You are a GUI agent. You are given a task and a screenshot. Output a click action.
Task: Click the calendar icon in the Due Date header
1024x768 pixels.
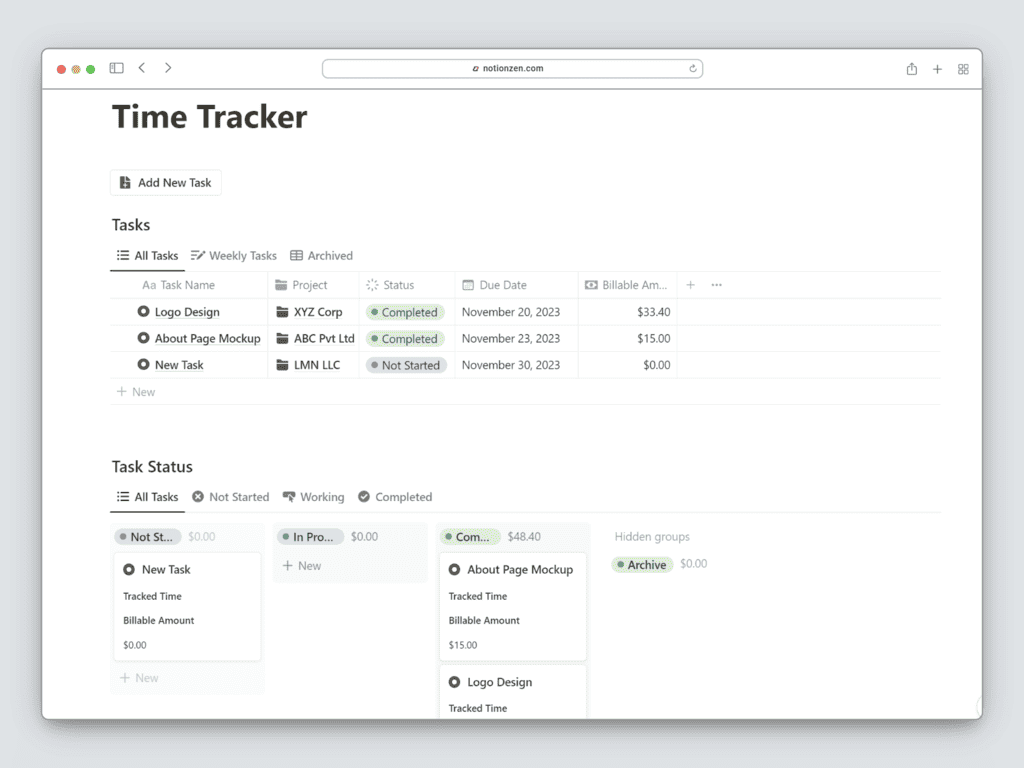tap(467, 285)
